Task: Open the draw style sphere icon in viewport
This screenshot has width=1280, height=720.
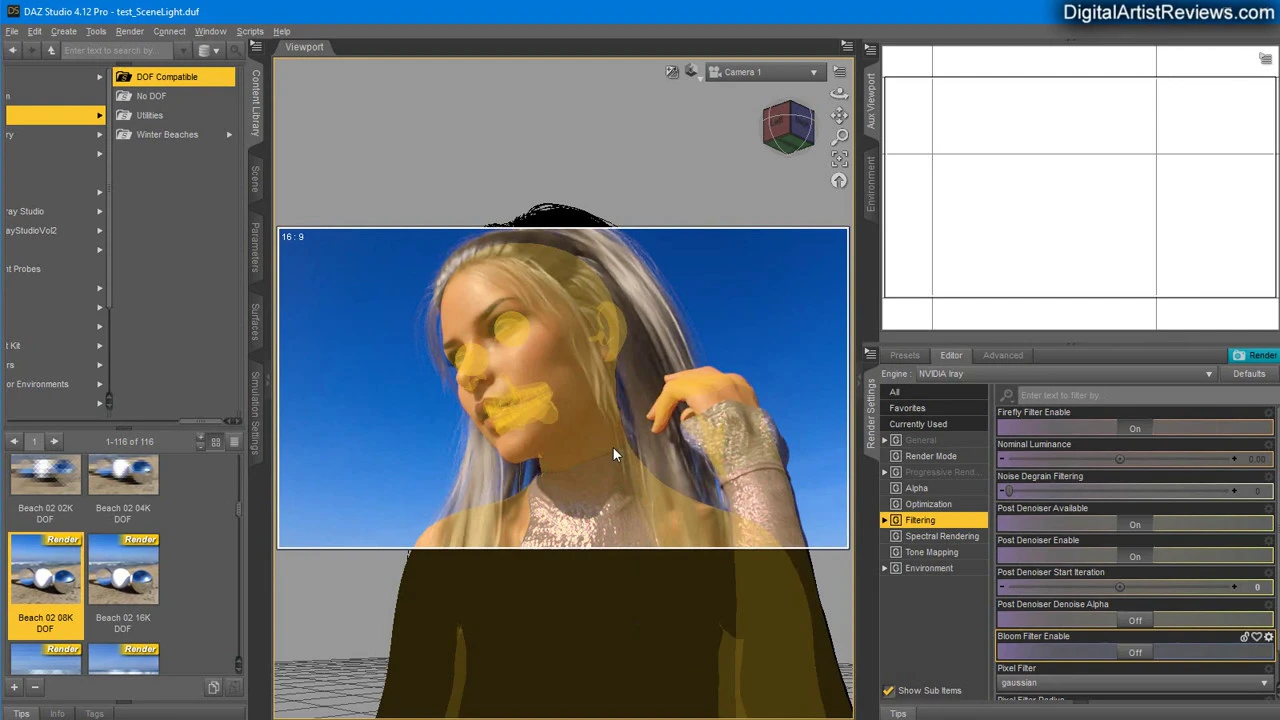Action: 691,72
